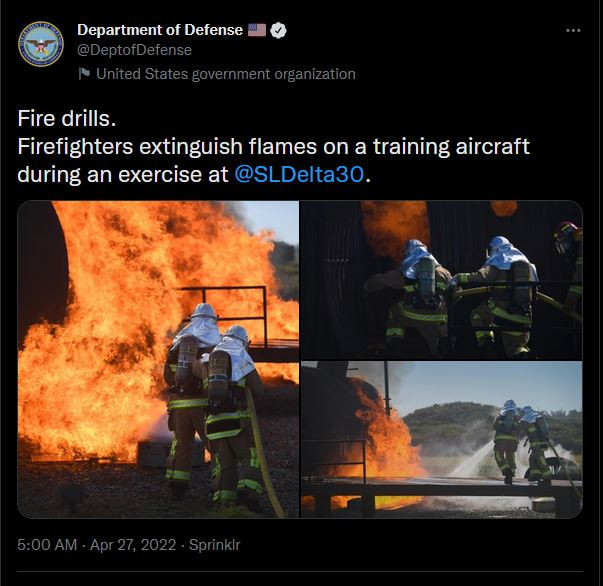603x586 pixels.
Task: Open the @DeptofDefense handle link
Action: [x=134, y=50]
